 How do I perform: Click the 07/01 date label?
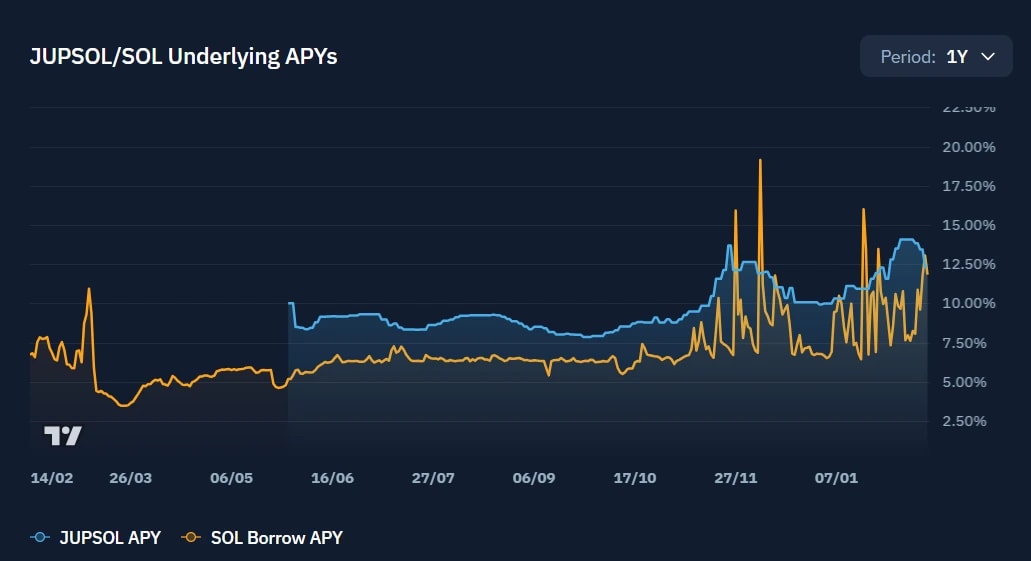(x=836, y=478)
